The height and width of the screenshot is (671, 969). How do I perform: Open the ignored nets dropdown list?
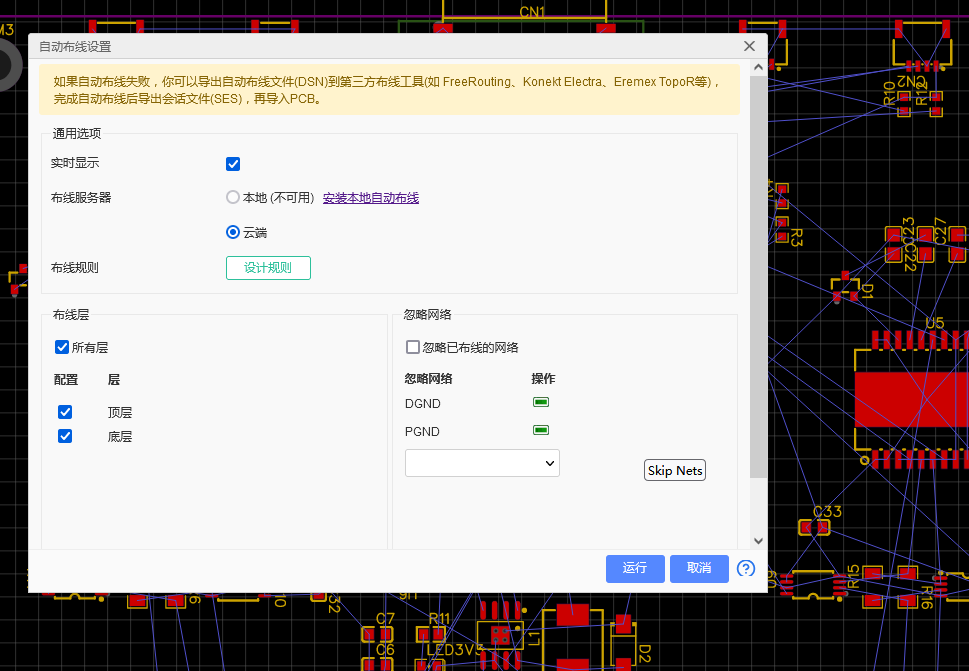pyautogui.click(x=482, y=463)
